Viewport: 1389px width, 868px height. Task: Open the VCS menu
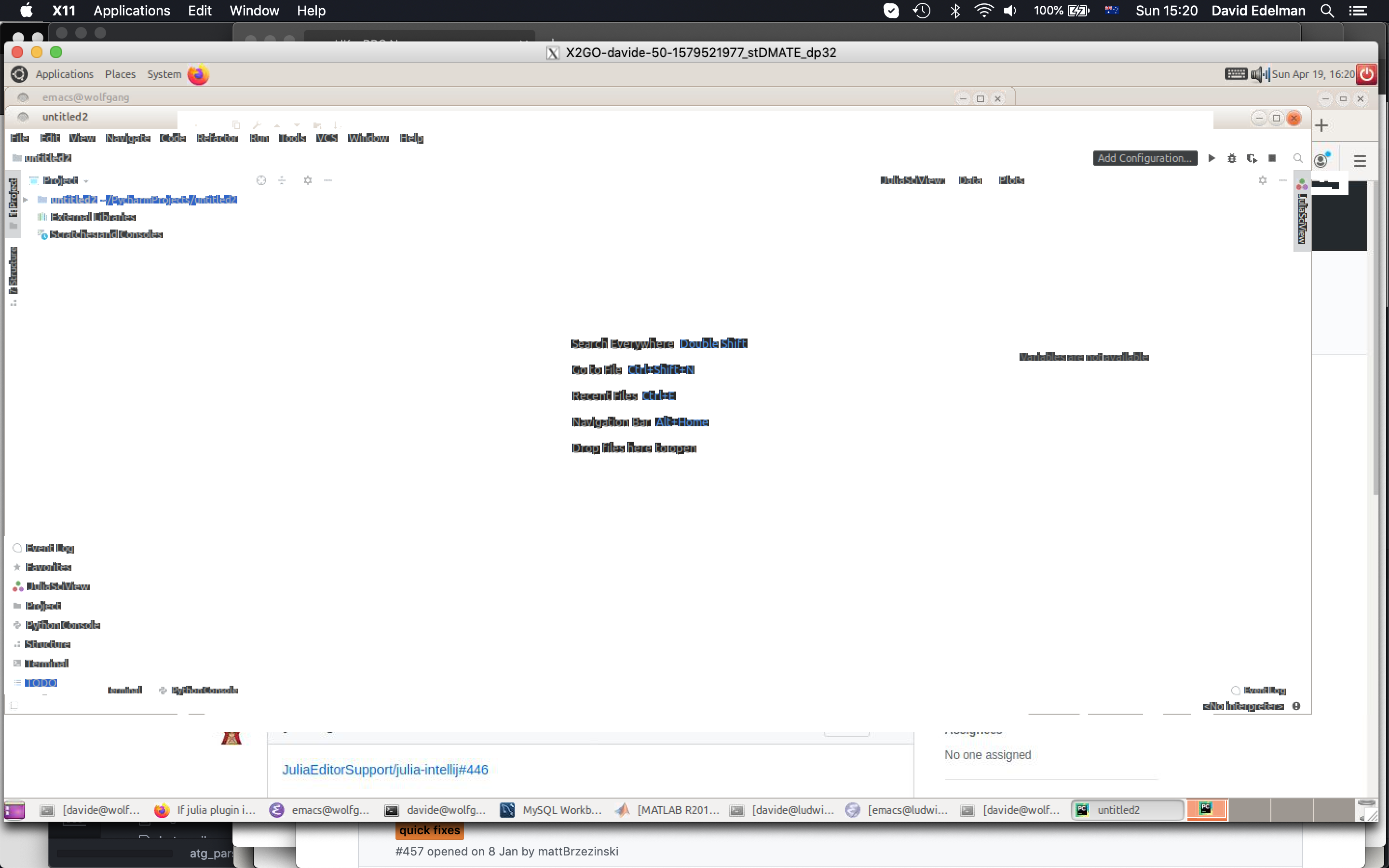tap(327, 138)
